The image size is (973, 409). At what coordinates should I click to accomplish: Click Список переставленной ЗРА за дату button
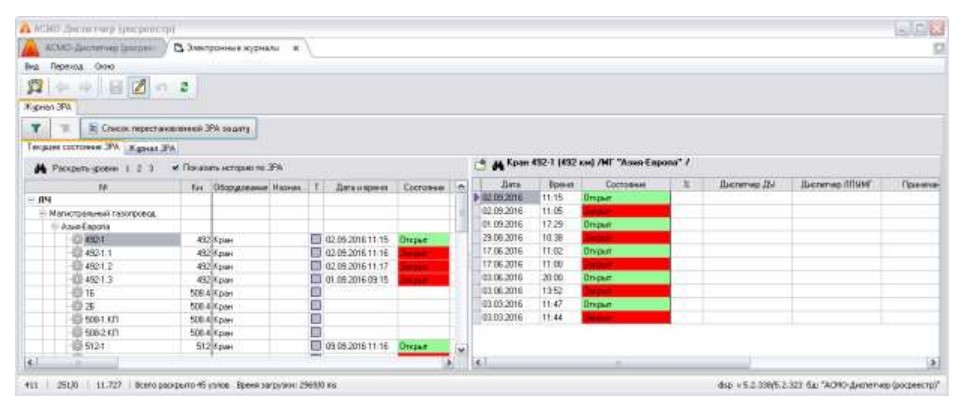(169, 128)
